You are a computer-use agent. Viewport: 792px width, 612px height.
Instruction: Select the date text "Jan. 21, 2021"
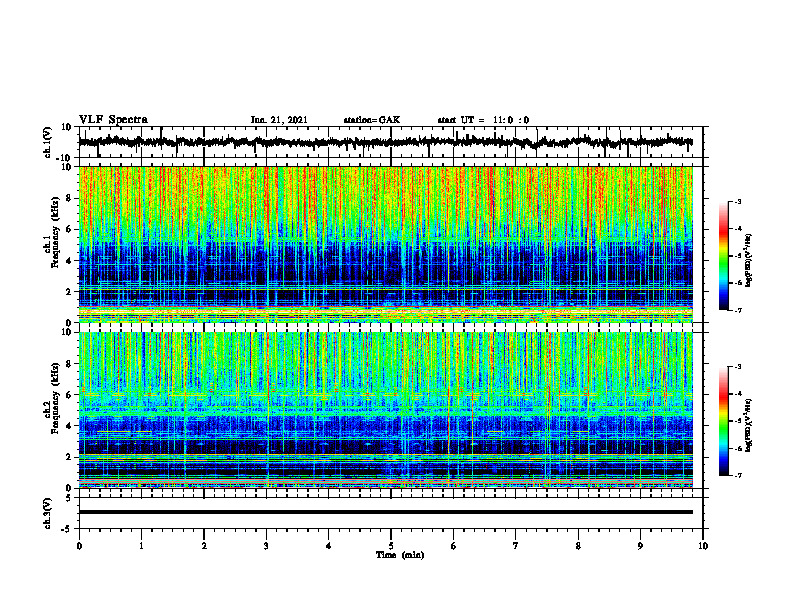279,120
